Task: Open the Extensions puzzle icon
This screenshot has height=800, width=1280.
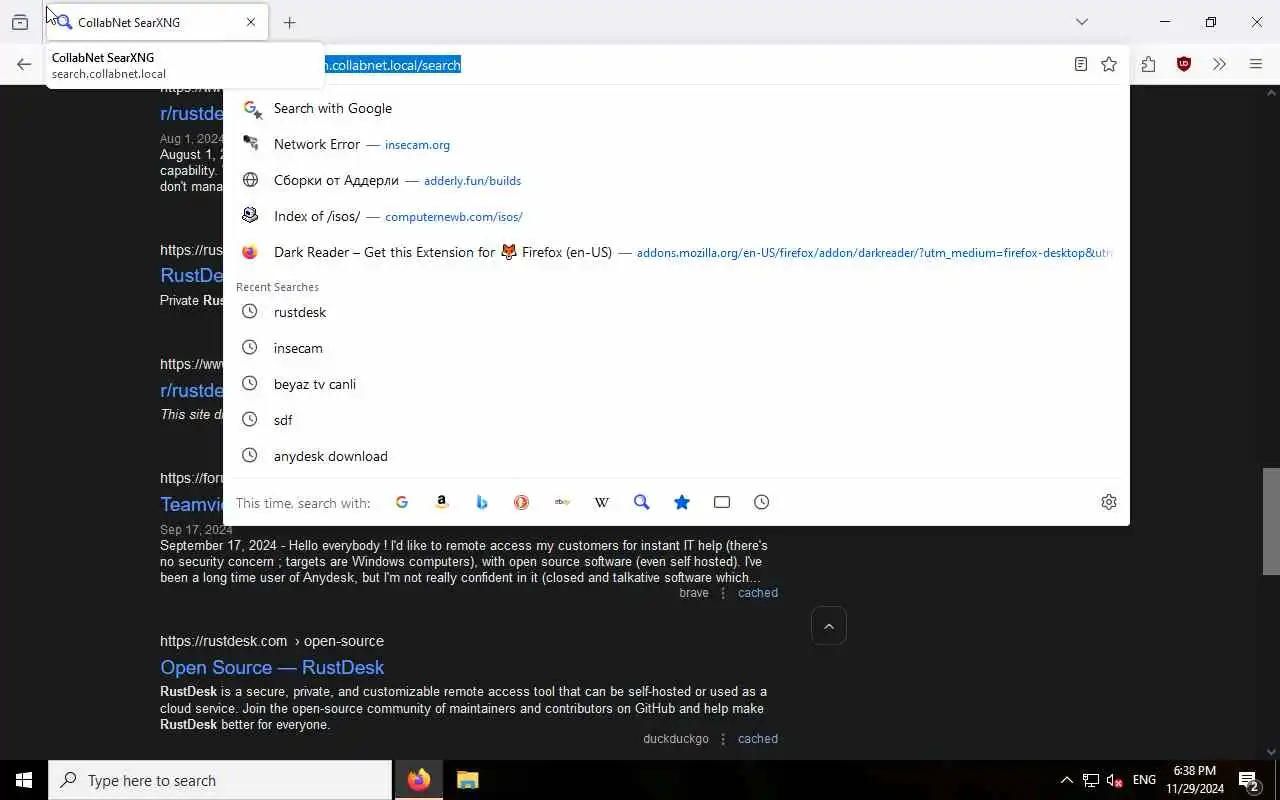Action: (x=1148, y=64)
